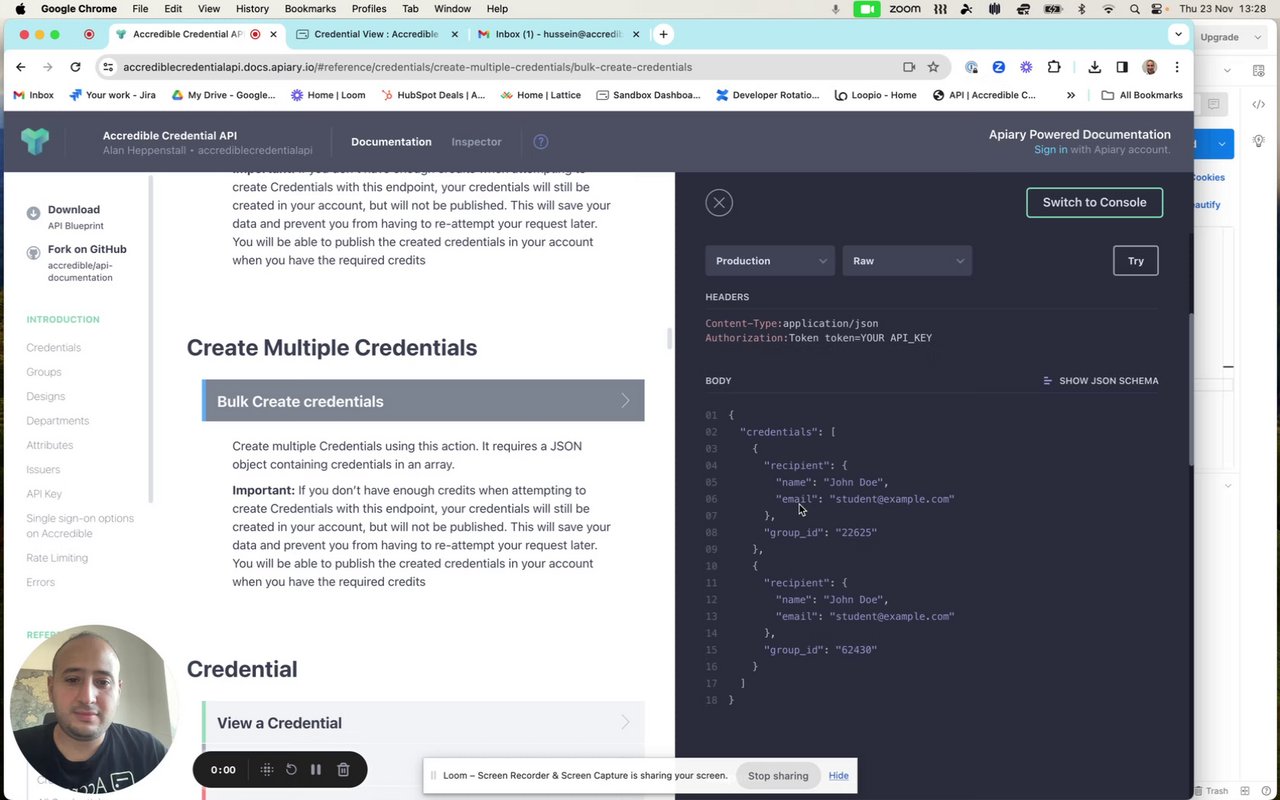Viewport: 1280px width, 800px height.
Task: Delete the Loom recording with the trash icon
Action: [343, 769]
